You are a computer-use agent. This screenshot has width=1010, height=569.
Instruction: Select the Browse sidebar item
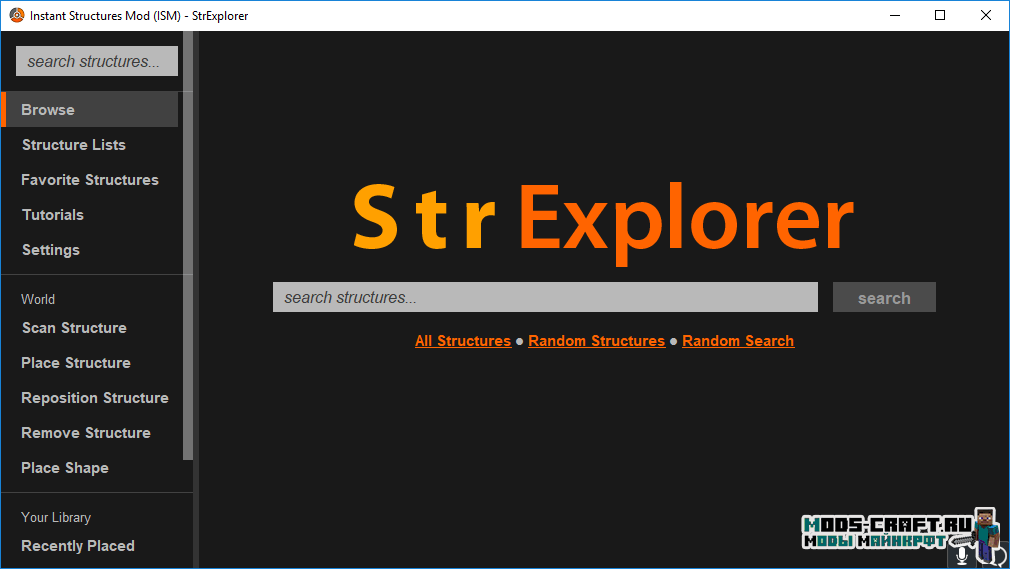pyautogui.click(x=48, y=110)
